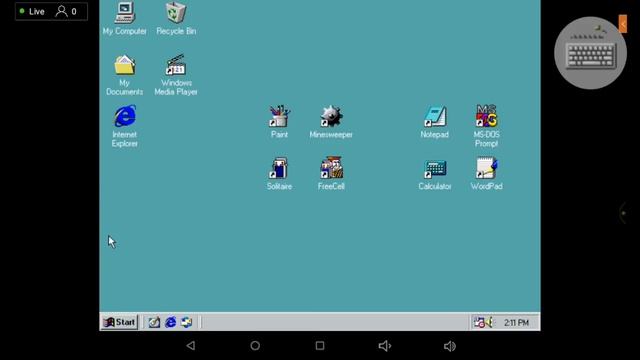Image resolution: width=640 pixels, height=360 pixels.
Task: Tap the floating on-screen keyboard button
Action: pyautogui.click(x=590, y=53)
